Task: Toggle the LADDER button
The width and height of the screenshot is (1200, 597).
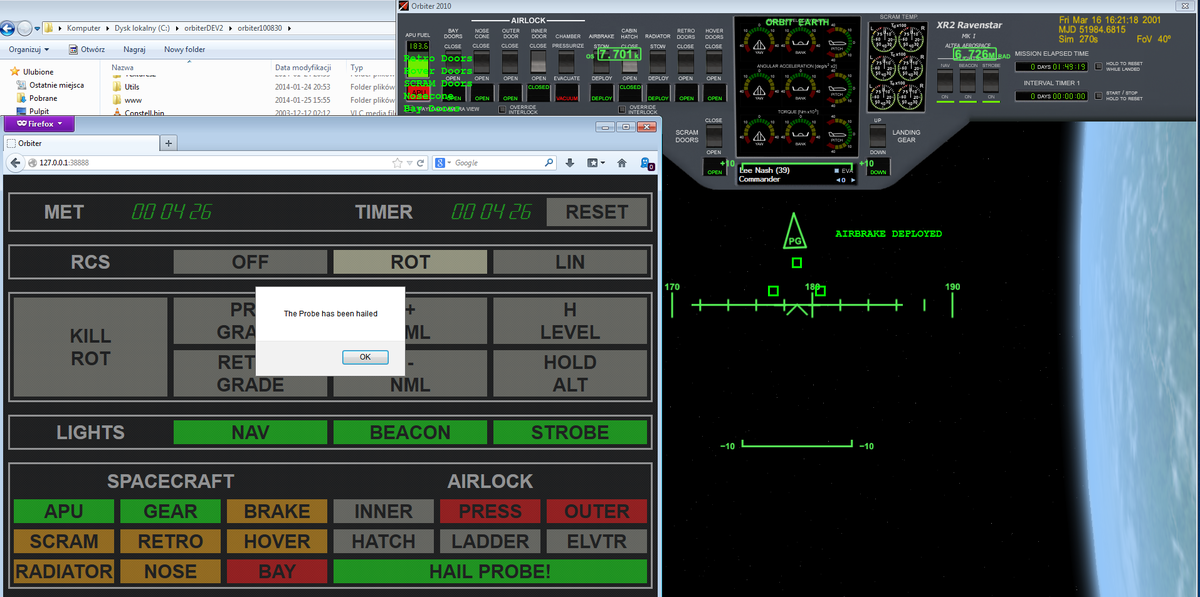Action: pos(490,541)
